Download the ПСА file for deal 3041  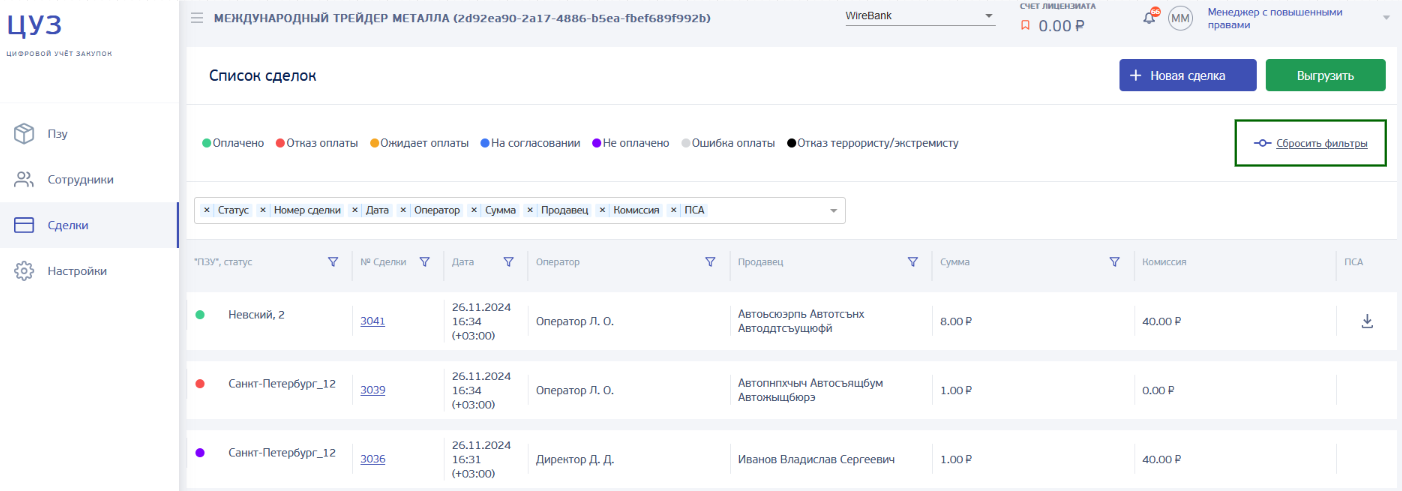(x=1367, y=321)
